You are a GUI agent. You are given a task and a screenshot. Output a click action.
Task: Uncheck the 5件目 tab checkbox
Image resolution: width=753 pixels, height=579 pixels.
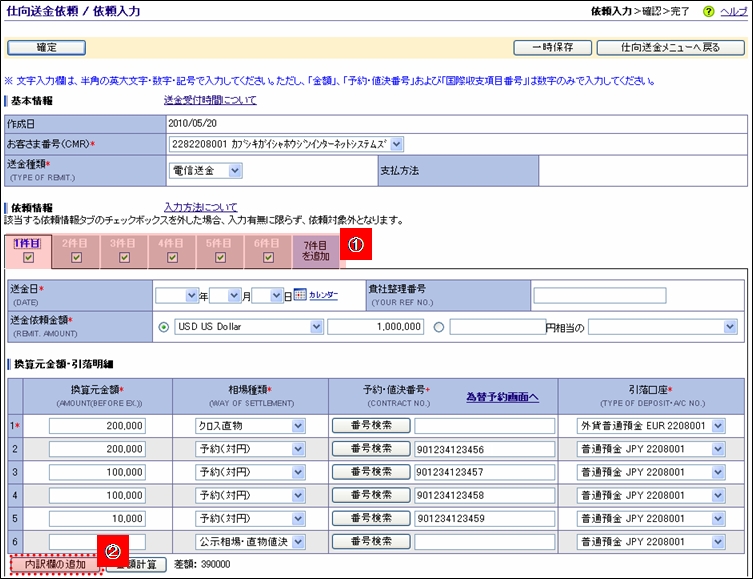point(220,258)
